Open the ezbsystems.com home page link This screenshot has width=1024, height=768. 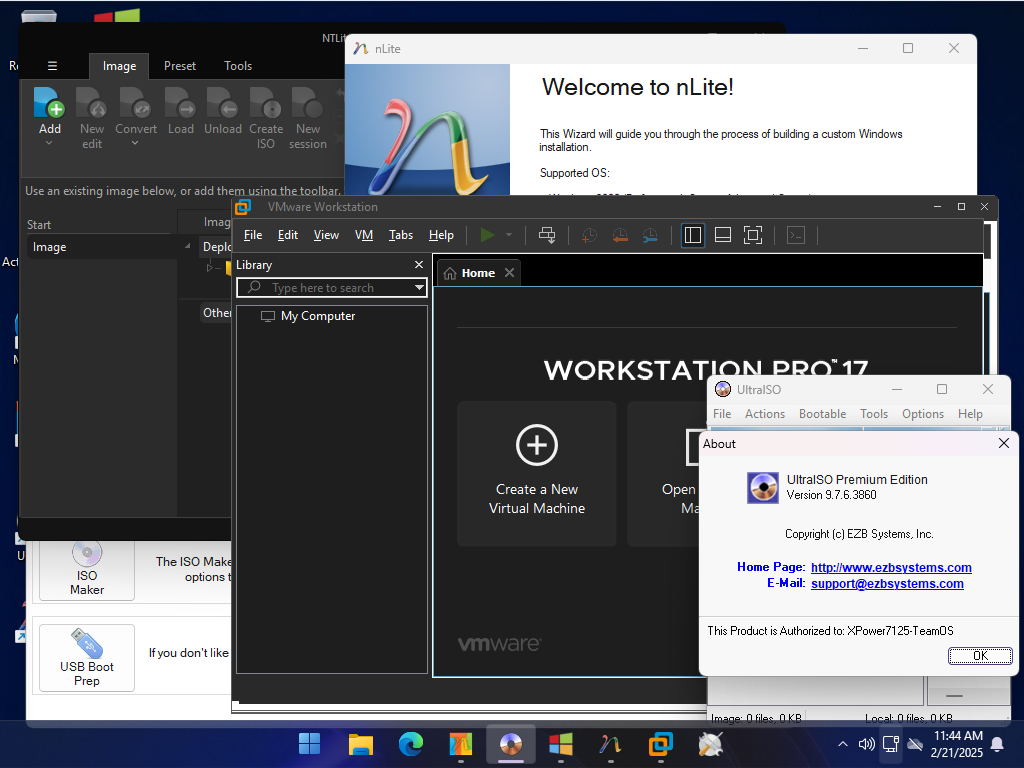tap(891, 568)
